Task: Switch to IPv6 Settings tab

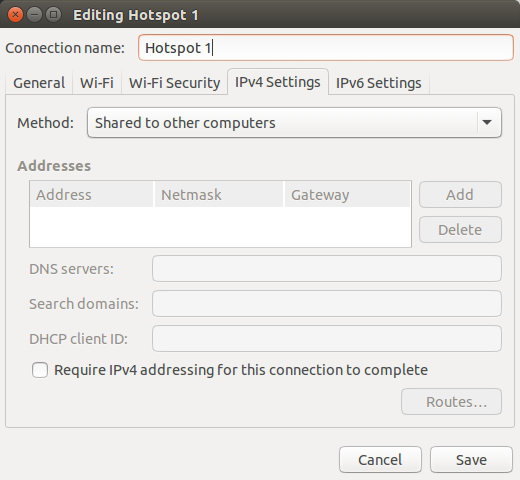Action: (379, 83)
